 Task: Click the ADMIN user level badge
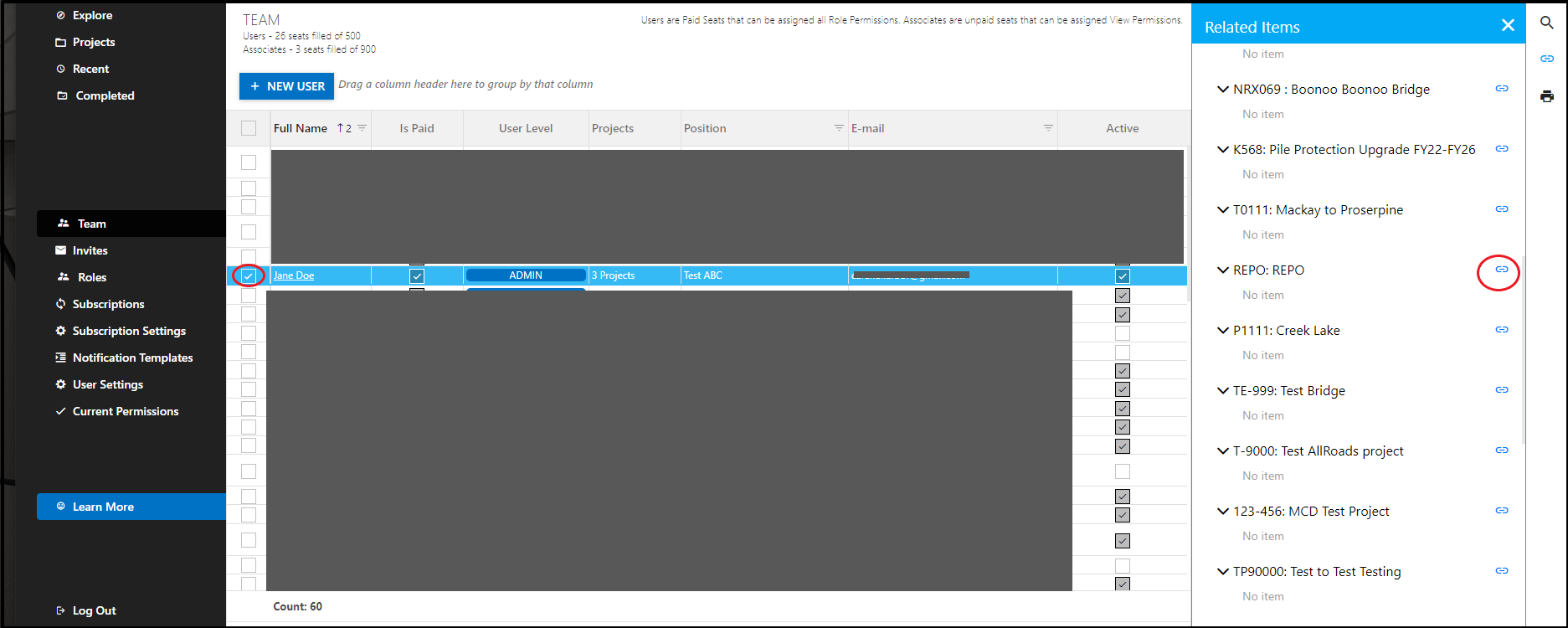click(526, 275)
